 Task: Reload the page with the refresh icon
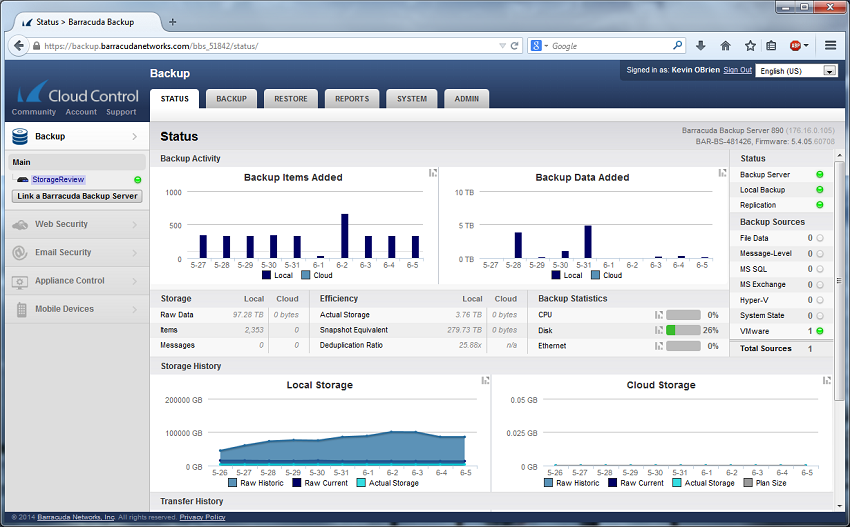[x=514, y=46]
